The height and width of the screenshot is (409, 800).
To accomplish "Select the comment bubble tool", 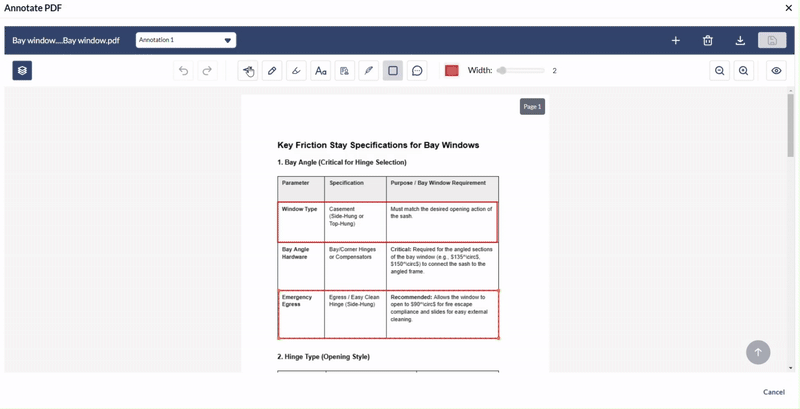I will coord(417,71).
